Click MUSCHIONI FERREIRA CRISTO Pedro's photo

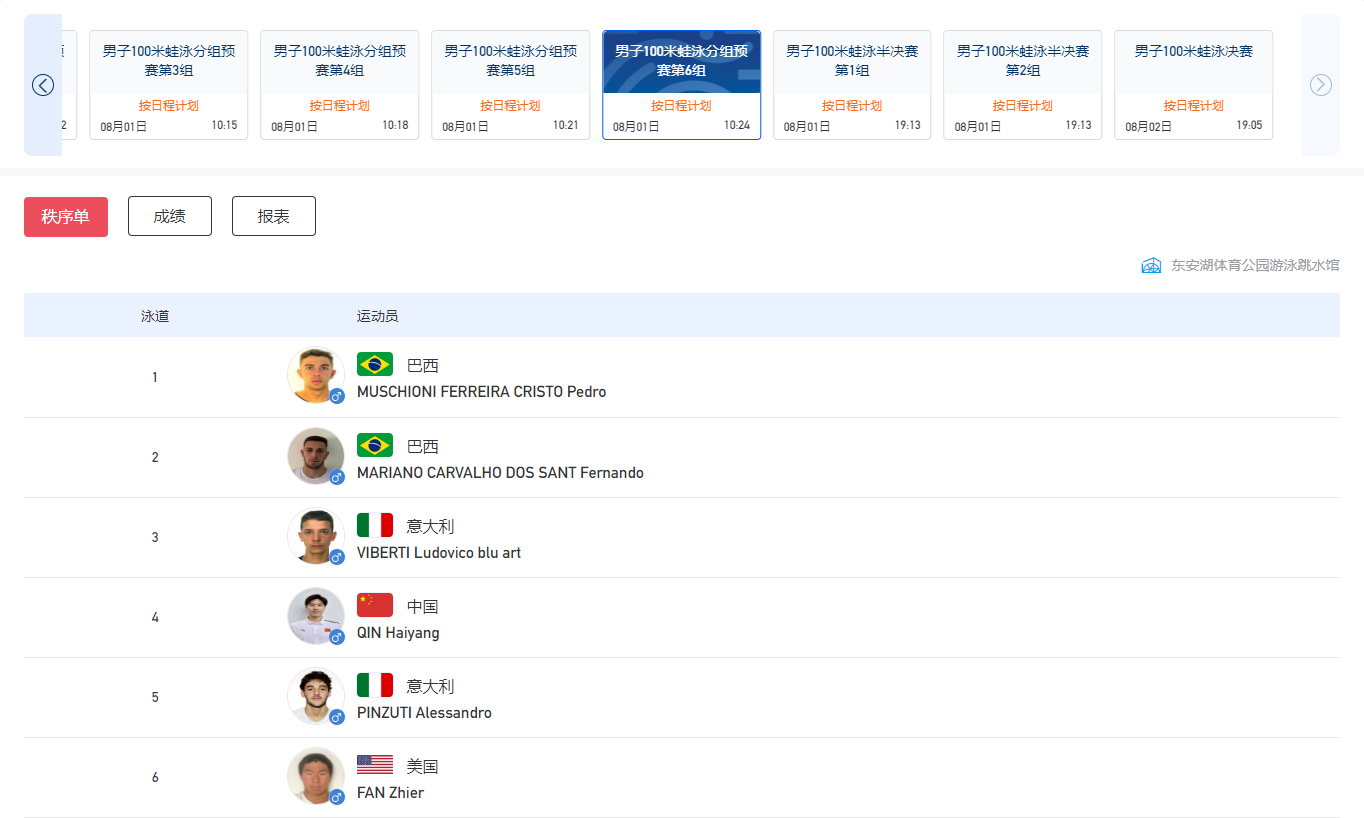coord(315,375)
